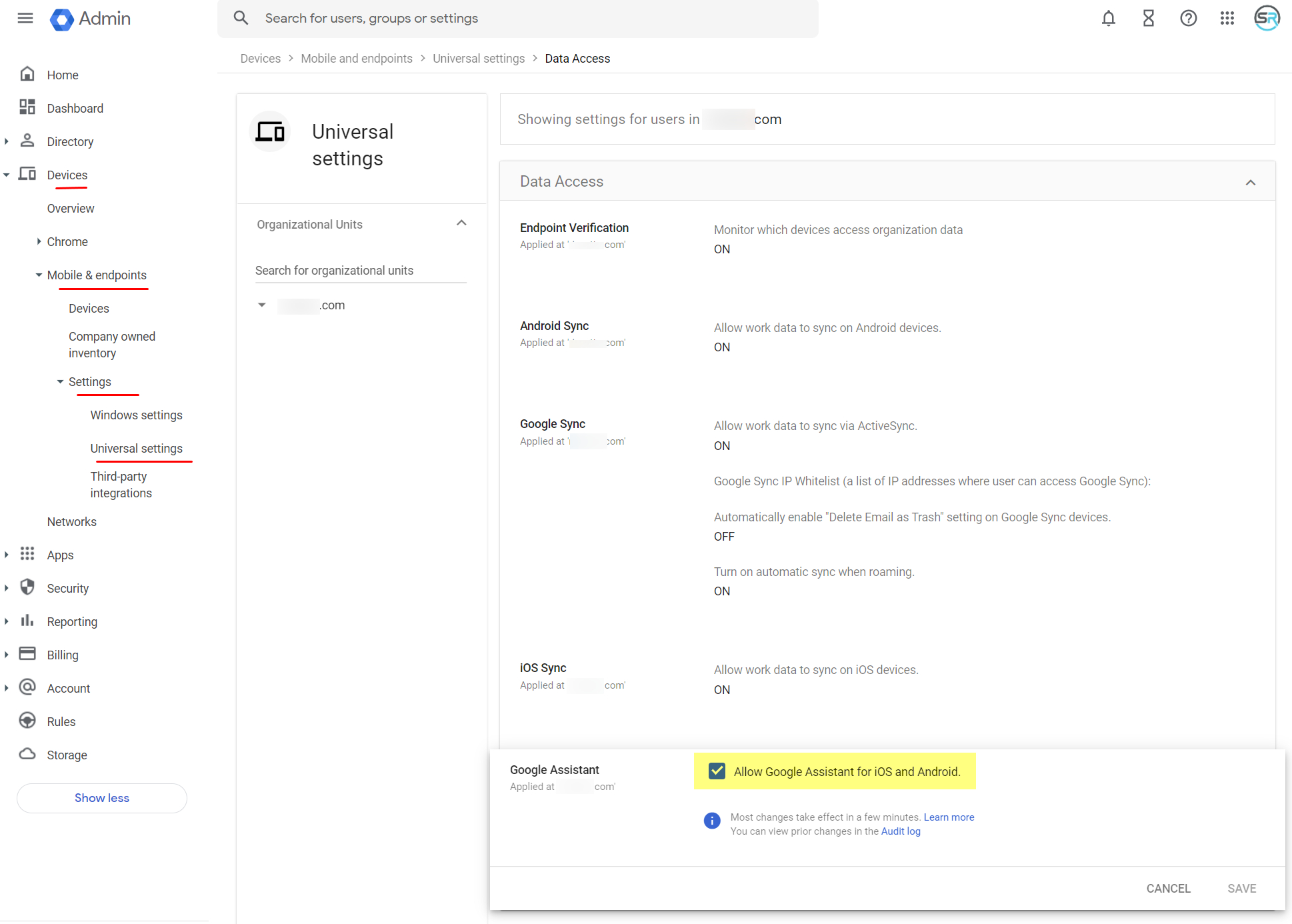Click the Dashboard icon in sidebar
The width and height of the screenshot is (1292, 924).
(x=27, y=107)
